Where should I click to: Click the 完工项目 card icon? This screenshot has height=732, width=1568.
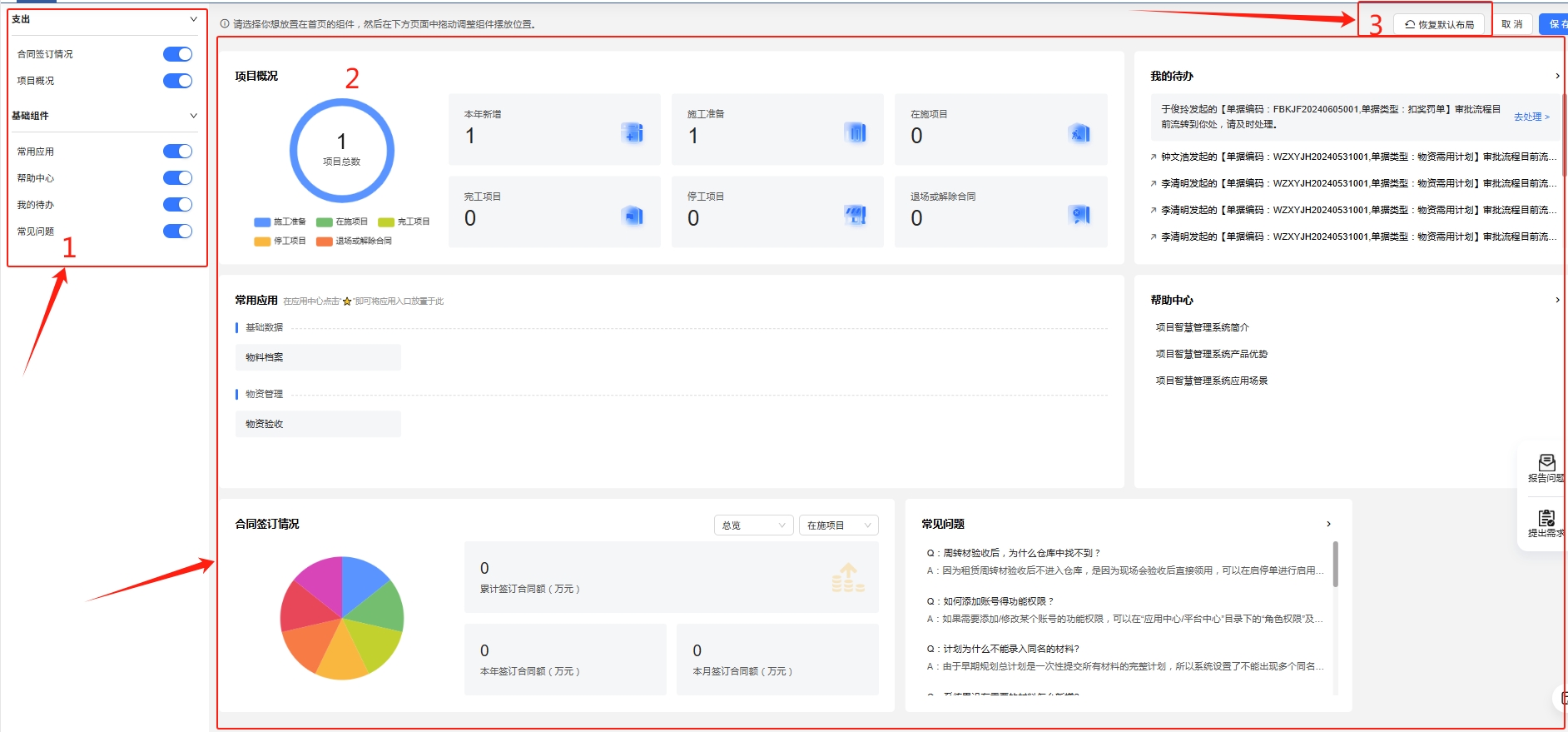pos(633,216)
